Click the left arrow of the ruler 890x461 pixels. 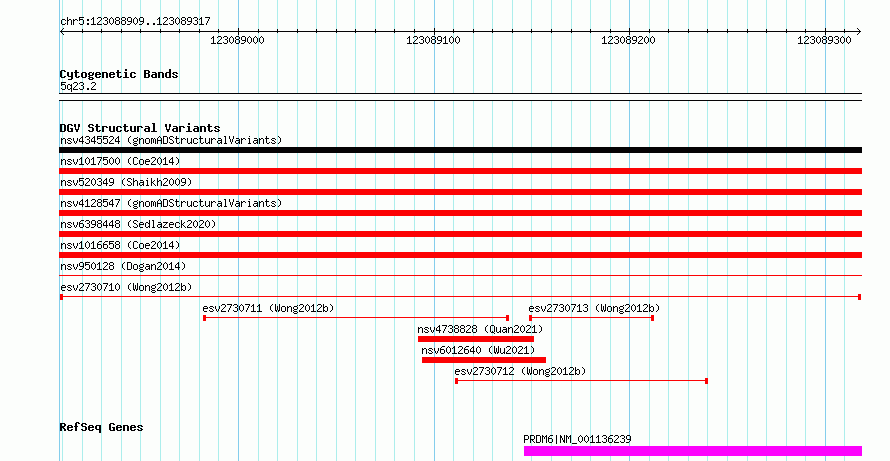click(62, 32)
